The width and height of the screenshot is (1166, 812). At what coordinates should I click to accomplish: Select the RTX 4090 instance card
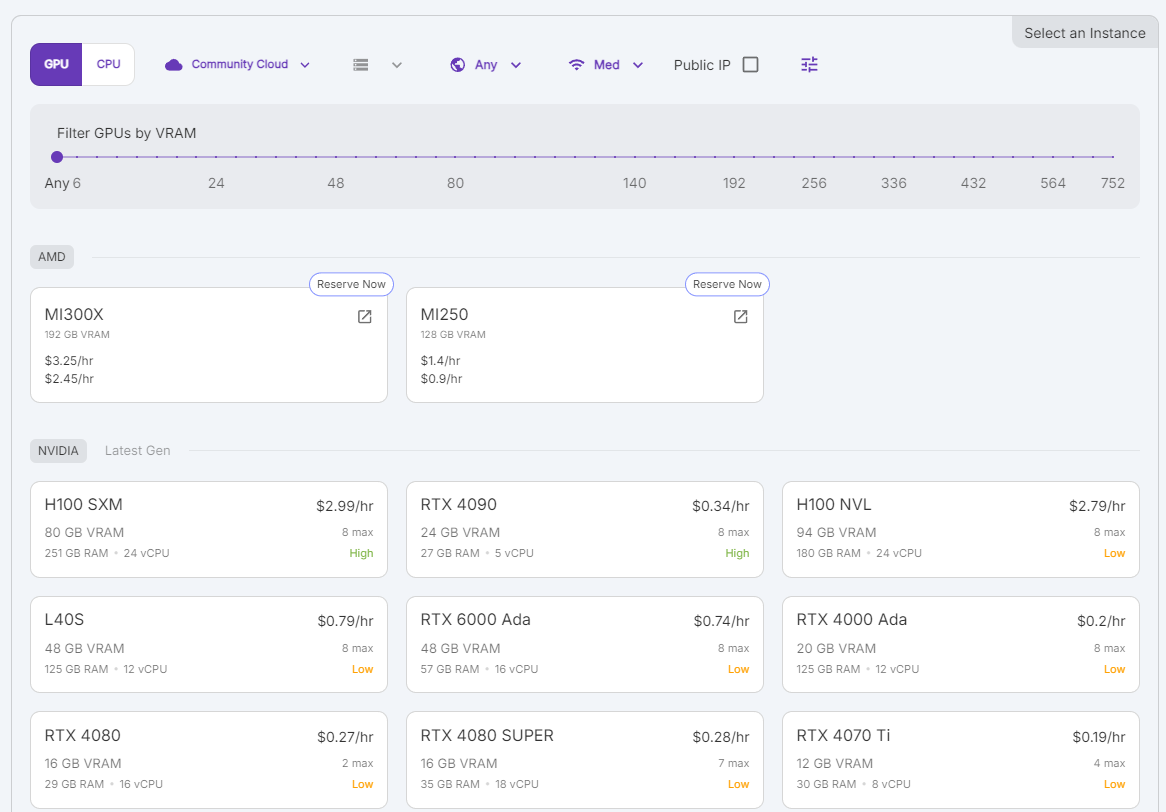[x=584, y=527]
